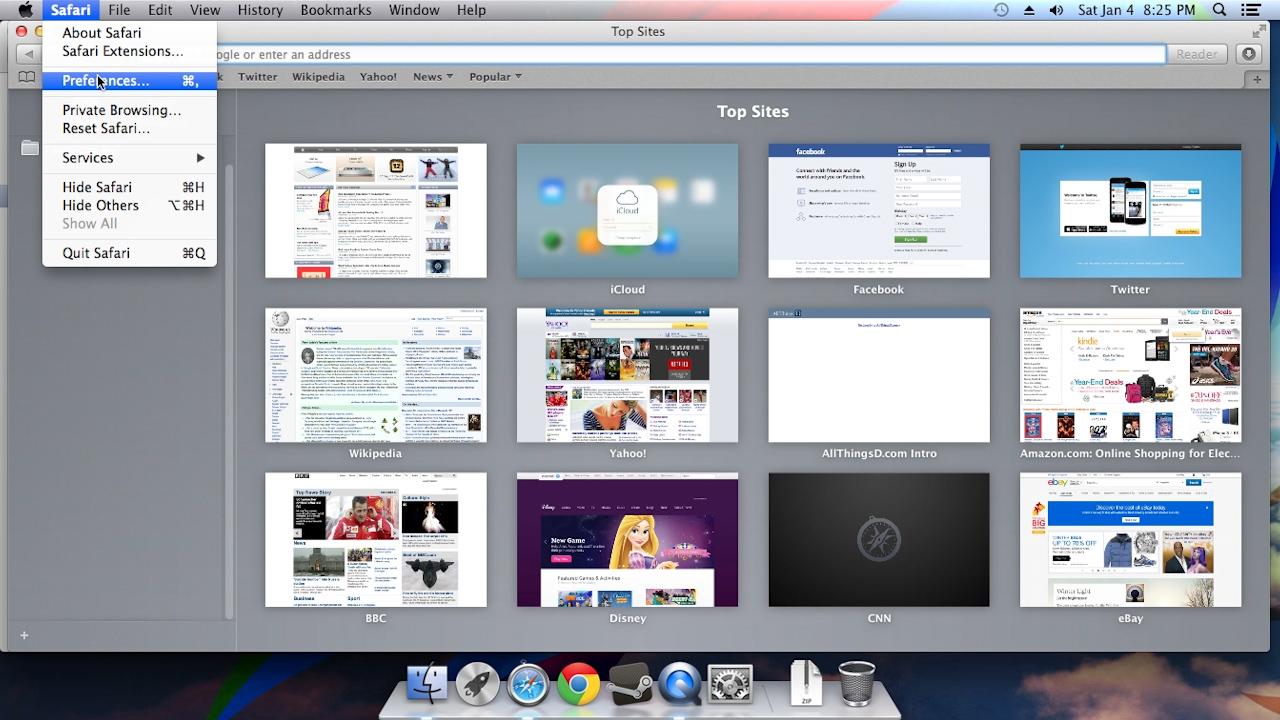Open the Facebook top site thumbnail
This screenshot has width=1280, height=720.
point(879,211)
